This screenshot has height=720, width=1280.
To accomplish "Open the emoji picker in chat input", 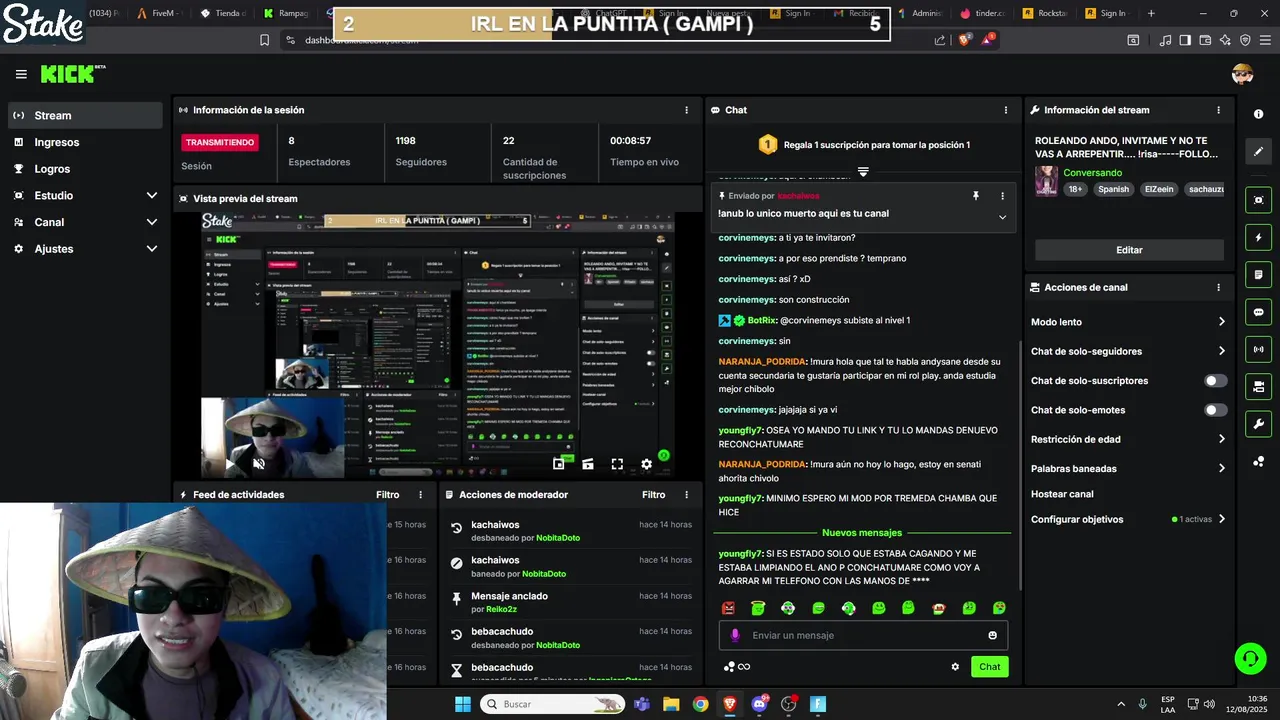I will [x=992, y=635].
